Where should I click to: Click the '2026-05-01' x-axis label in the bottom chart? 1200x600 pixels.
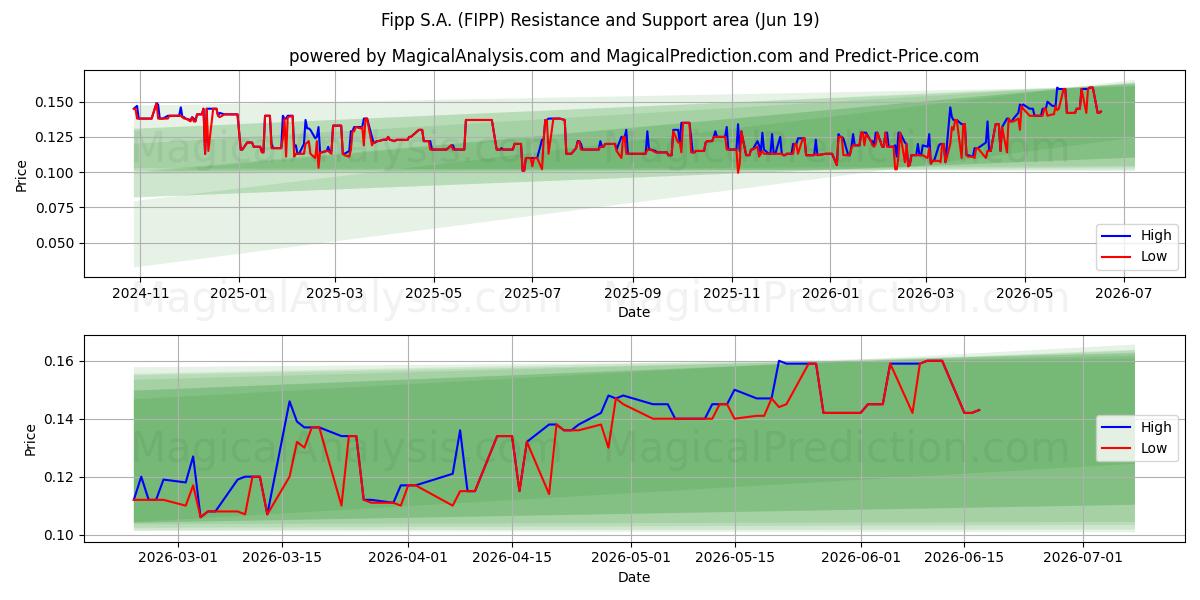point(631,558)
